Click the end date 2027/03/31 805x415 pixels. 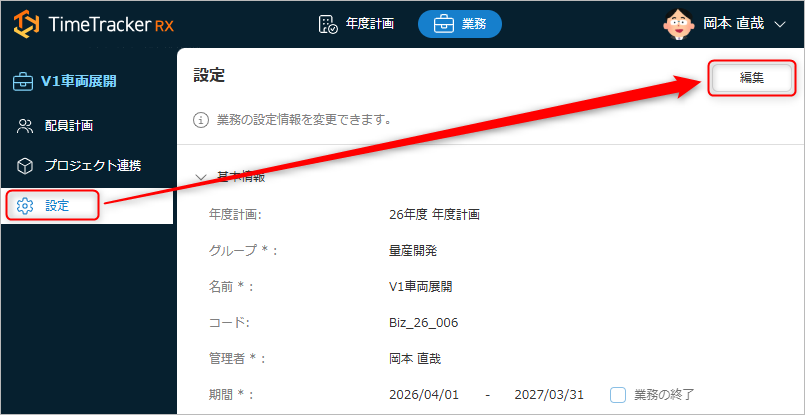pos(550,394)
